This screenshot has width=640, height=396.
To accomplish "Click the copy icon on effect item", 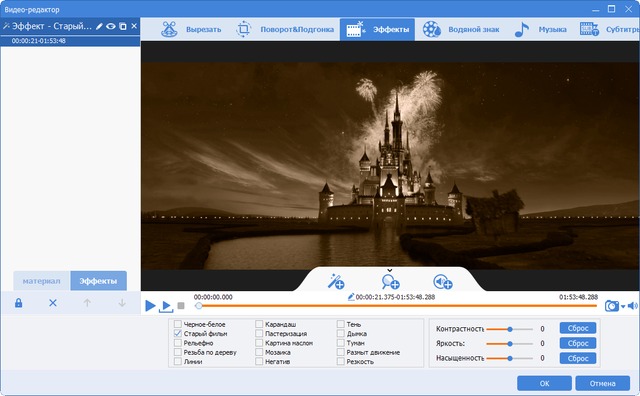I will click(123, 26).
